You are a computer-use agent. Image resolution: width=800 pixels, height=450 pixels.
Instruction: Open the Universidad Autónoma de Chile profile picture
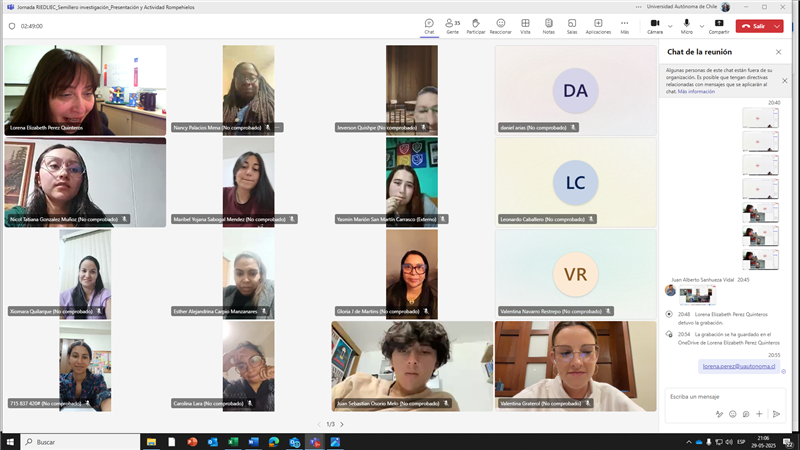tap(726, 7)
